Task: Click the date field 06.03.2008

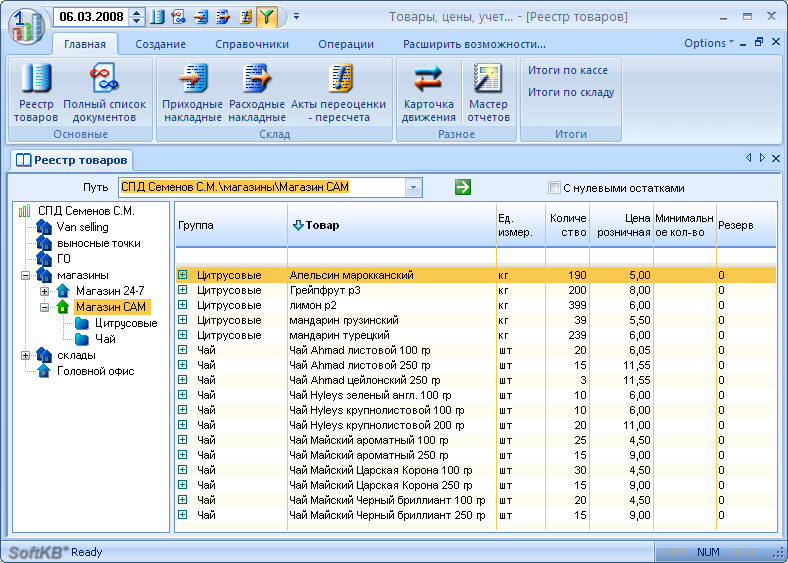Action: pos(91,17)
